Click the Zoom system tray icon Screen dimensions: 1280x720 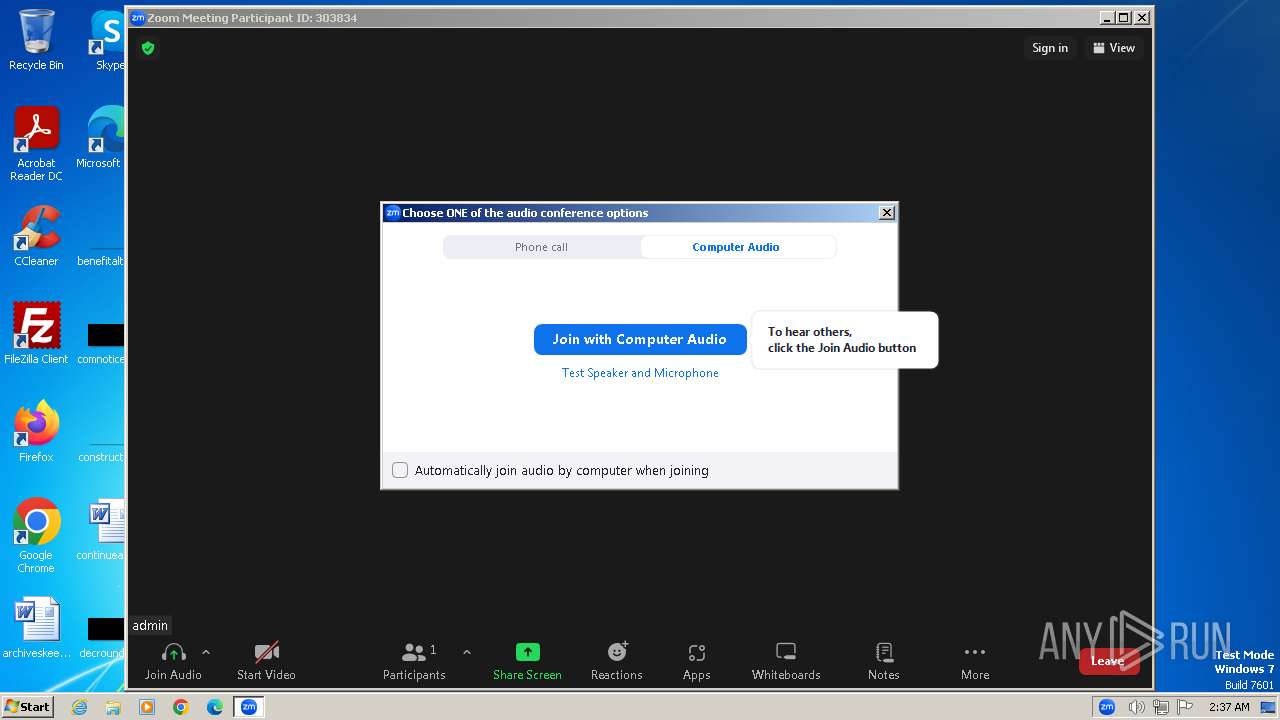pyautogui.click(x=1107, y=707)
